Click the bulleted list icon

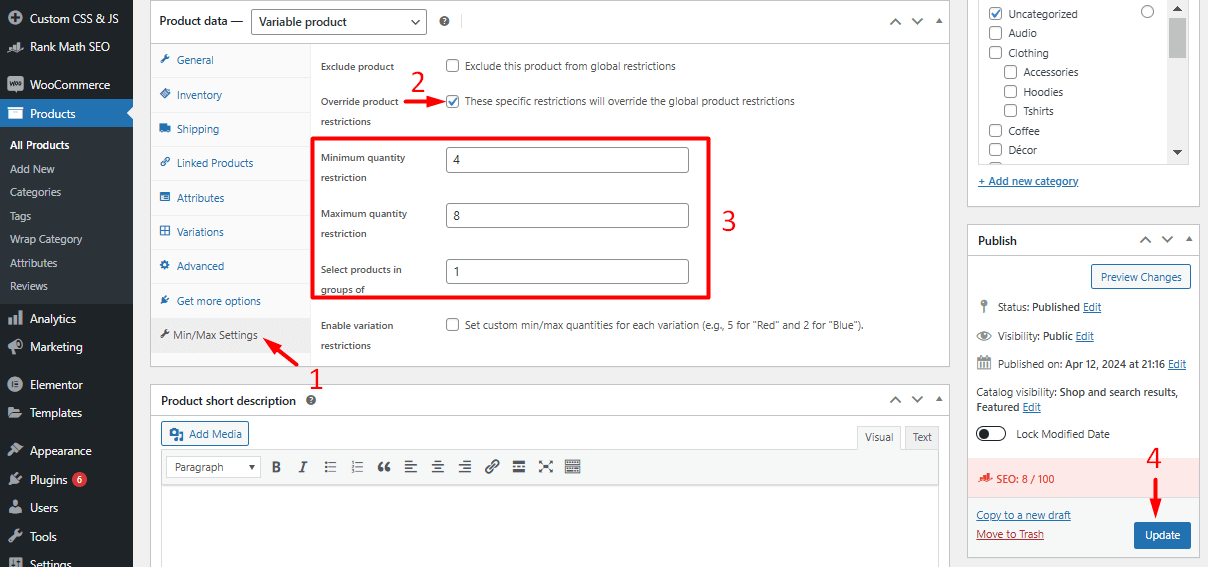click(330, 467)
